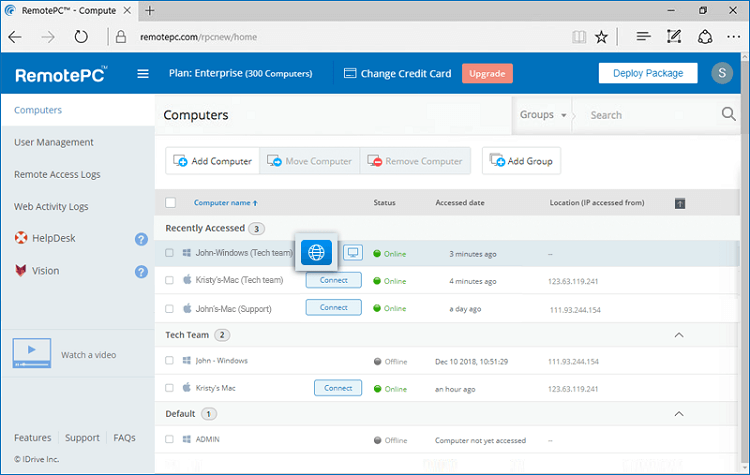Open the Groups dropdown
The image size is (750, 475).
(543, 115)
